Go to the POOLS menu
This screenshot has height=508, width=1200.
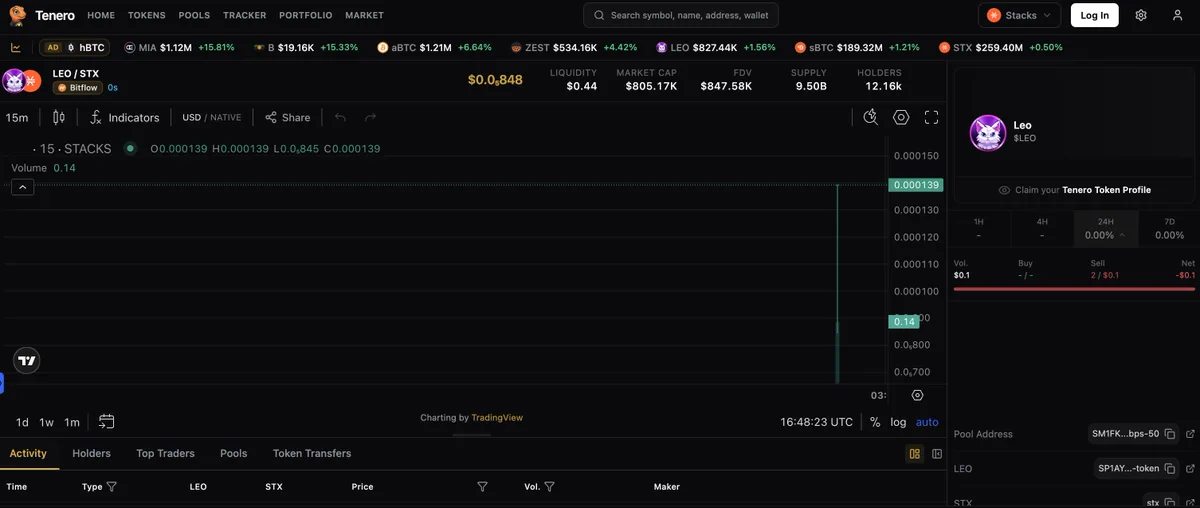click(x=194, y=16)
